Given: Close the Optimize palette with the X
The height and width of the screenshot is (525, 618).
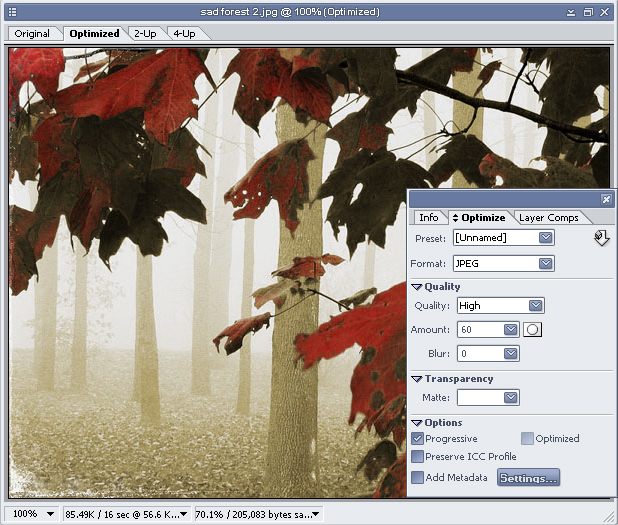Looking at the screenshot, I should point(605,198).
